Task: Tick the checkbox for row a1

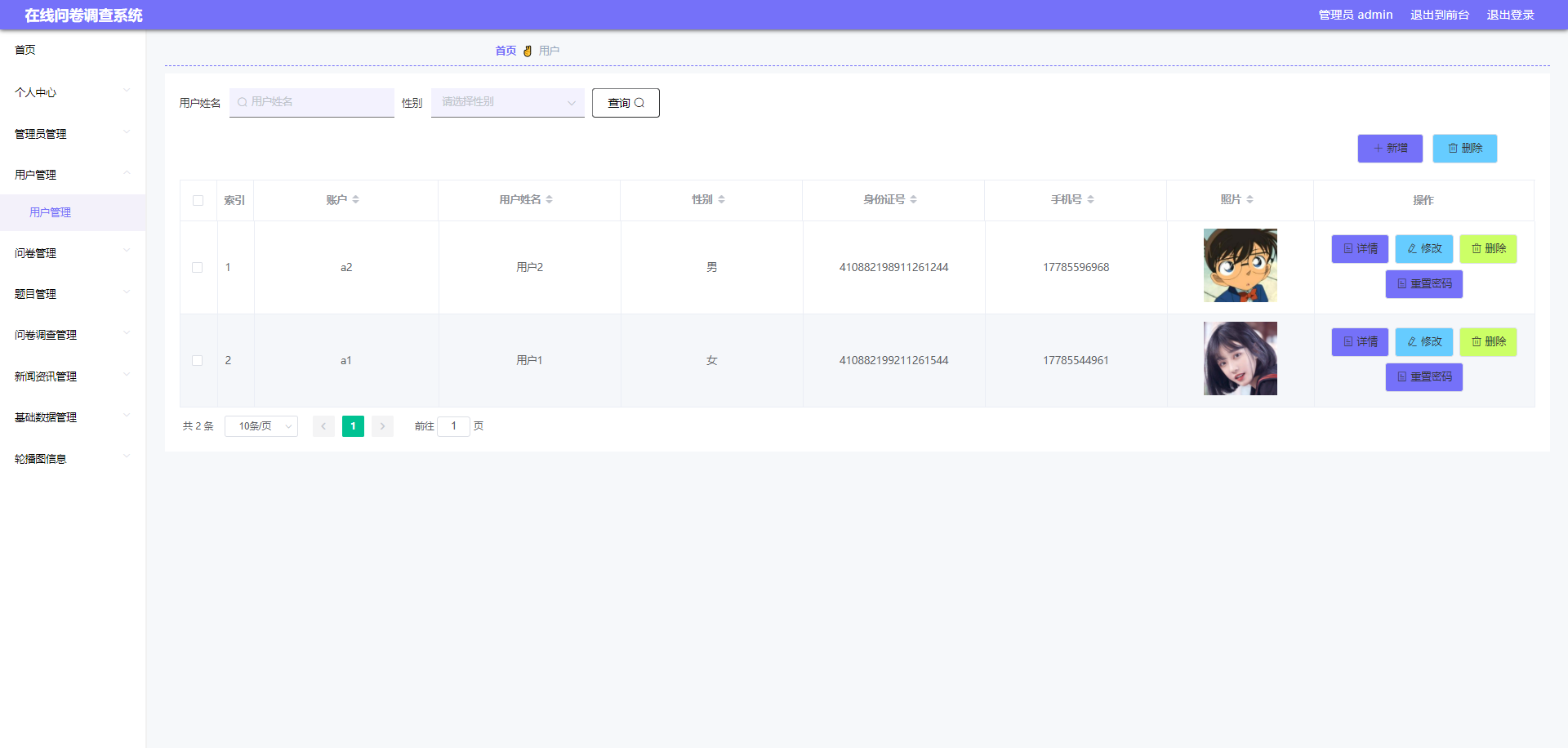Action: click(197, 361)
